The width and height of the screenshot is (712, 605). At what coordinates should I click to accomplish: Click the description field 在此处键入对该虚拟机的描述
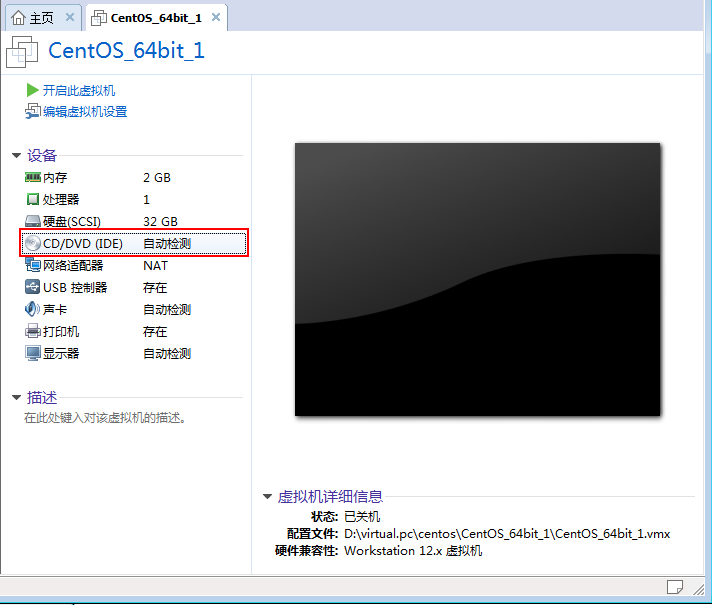point(105,417)
